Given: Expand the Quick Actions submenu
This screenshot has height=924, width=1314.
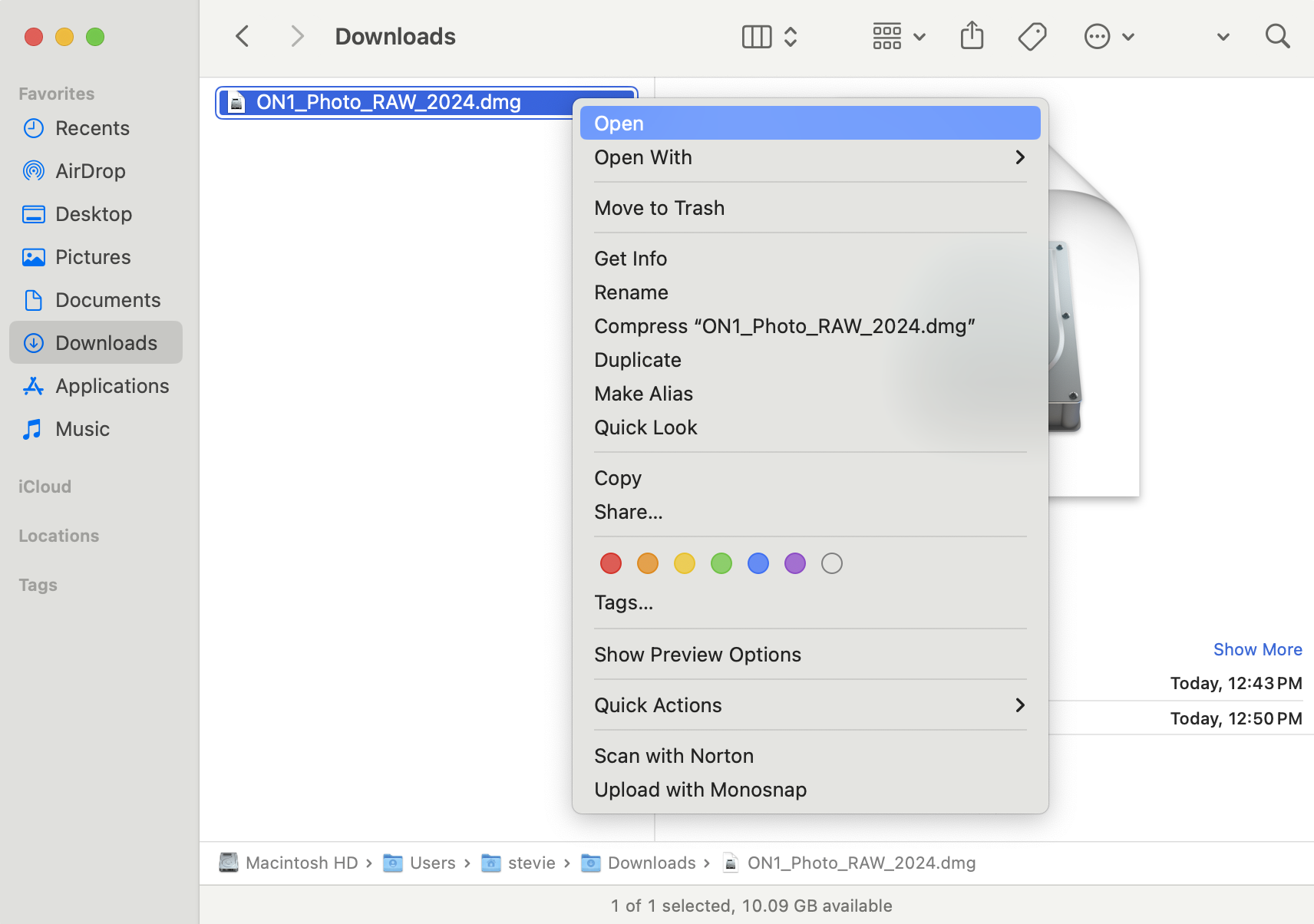Looking at the screenshot, I should point(811,705).
